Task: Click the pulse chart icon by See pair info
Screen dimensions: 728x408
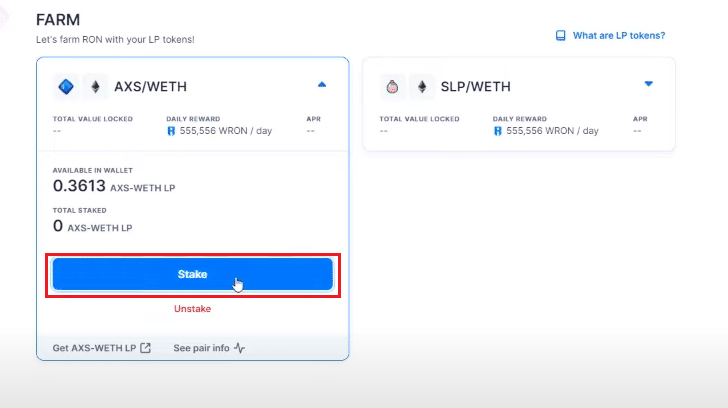Action: tap(240, 348)
